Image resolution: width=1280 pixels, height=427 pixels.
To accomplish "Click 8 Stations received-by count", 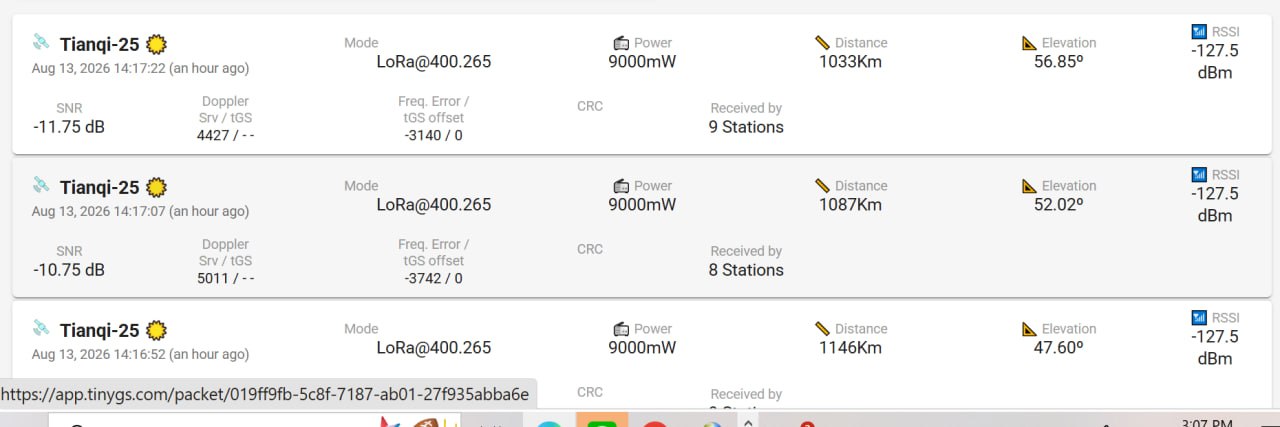I will point(746,270).
